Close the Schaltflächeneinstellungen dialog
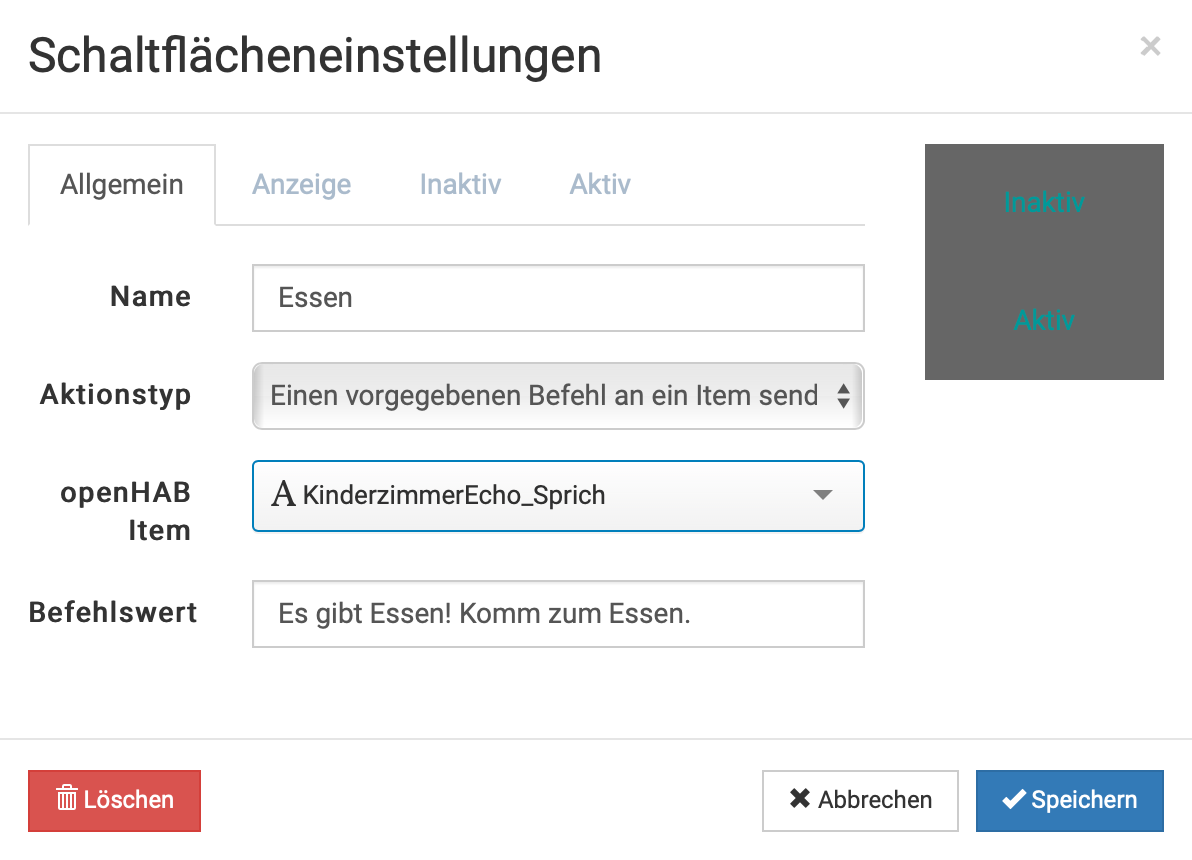 (x=1150, y=46)
